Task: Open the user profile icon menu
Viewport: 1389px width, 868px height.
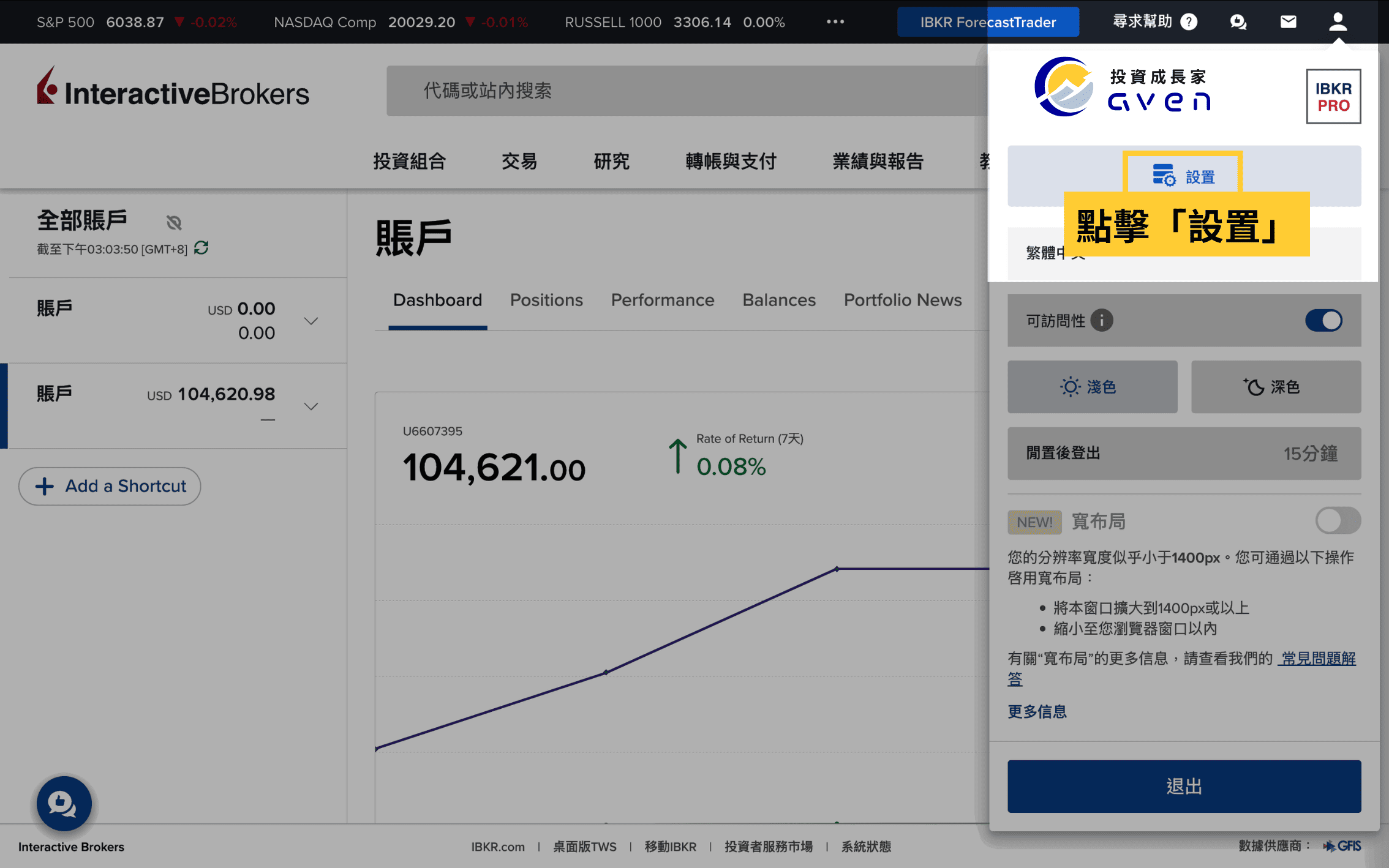Action: [x=1338, y=22]
